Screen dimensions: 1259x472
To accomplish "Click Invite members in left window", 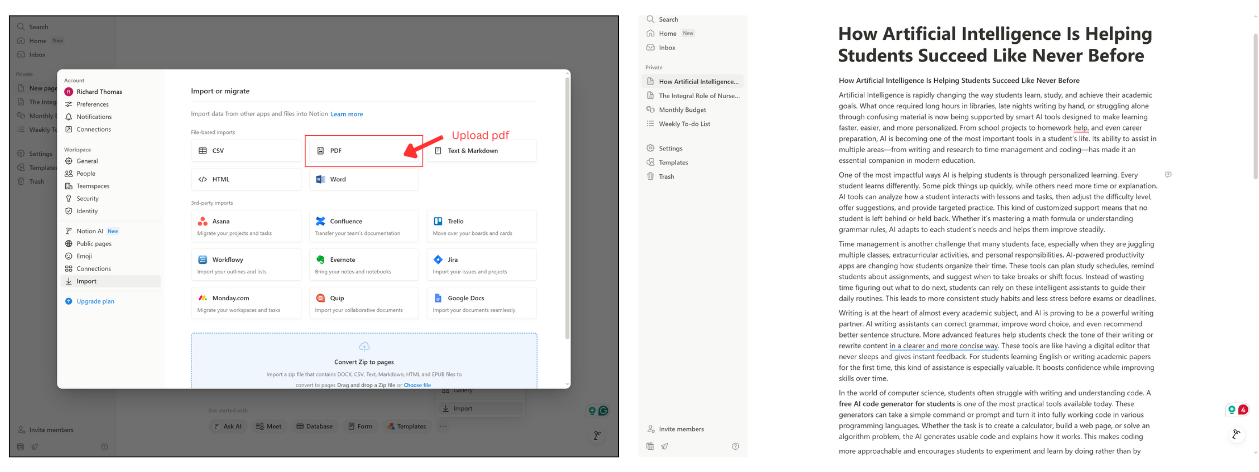I will pyautogui.click(x=47, y=428).
